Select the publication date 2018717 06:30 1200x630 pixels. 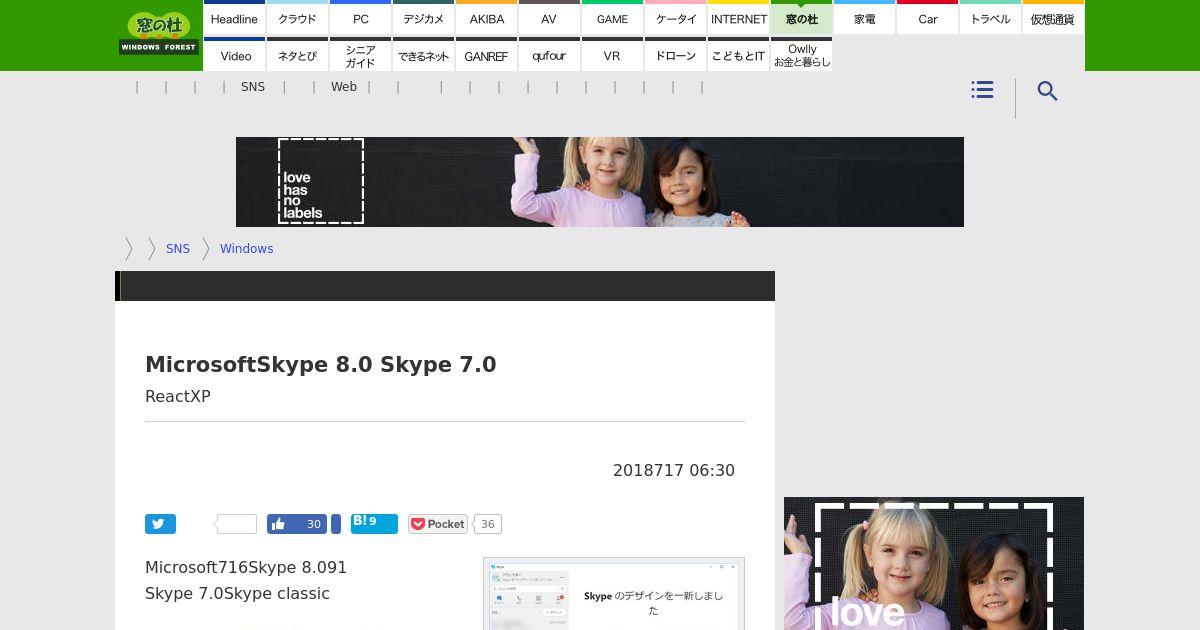[674, 470]
